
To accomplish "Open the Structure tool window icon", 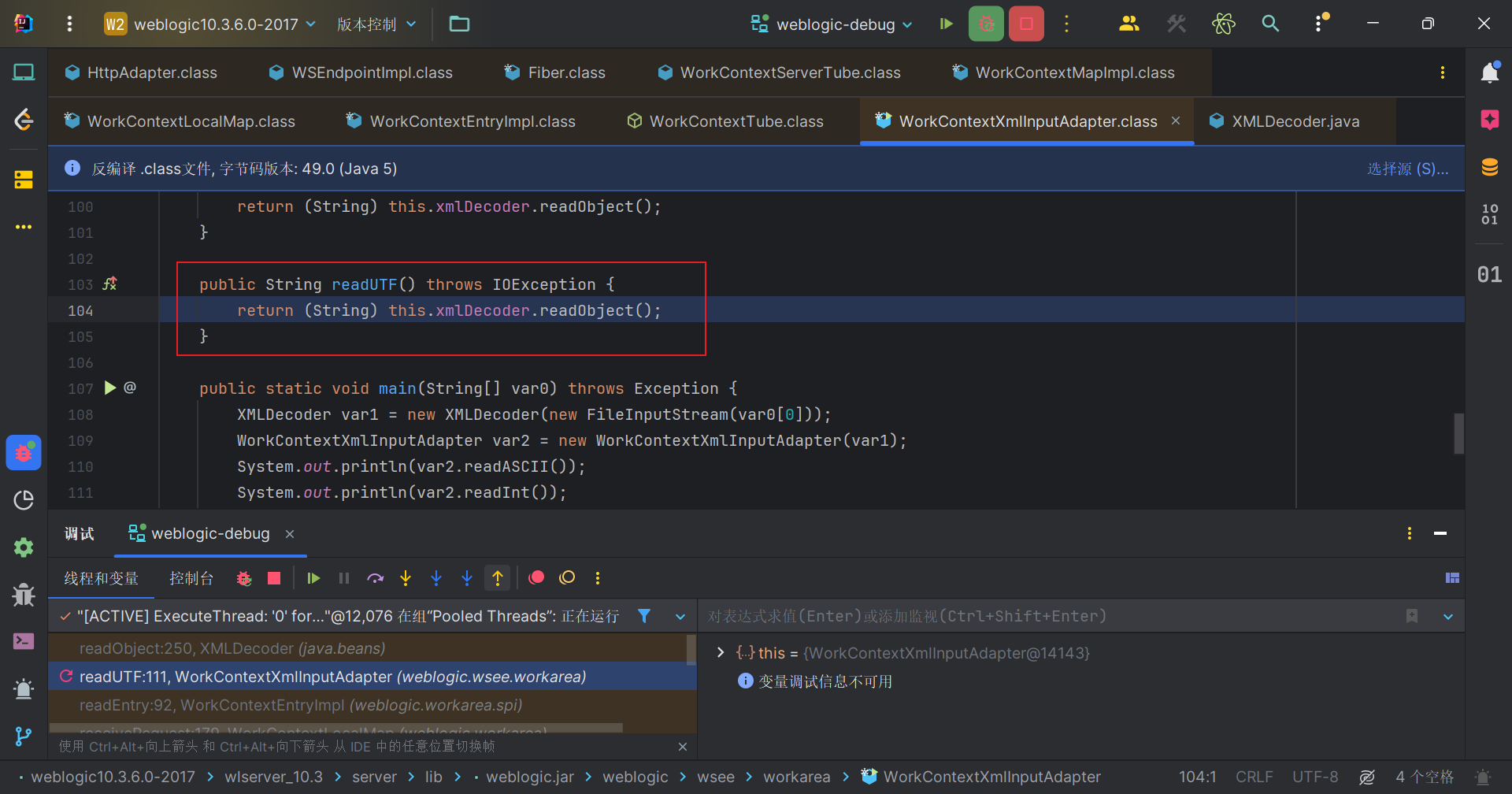I will (24, 180).
